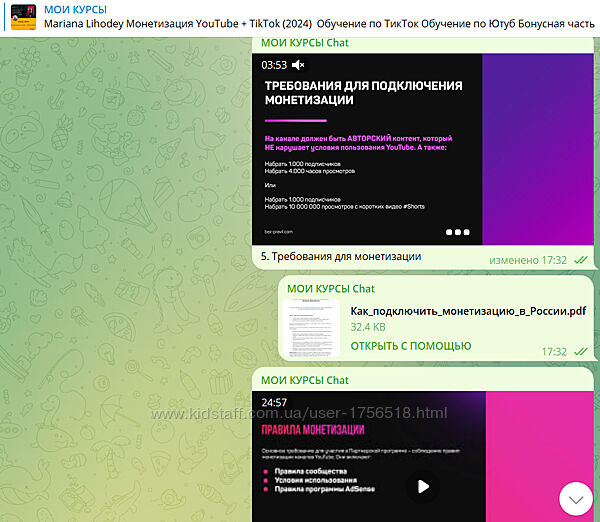600x522 pixels.
Task: Click the three dots on first video slide
Action: [456, 232]
